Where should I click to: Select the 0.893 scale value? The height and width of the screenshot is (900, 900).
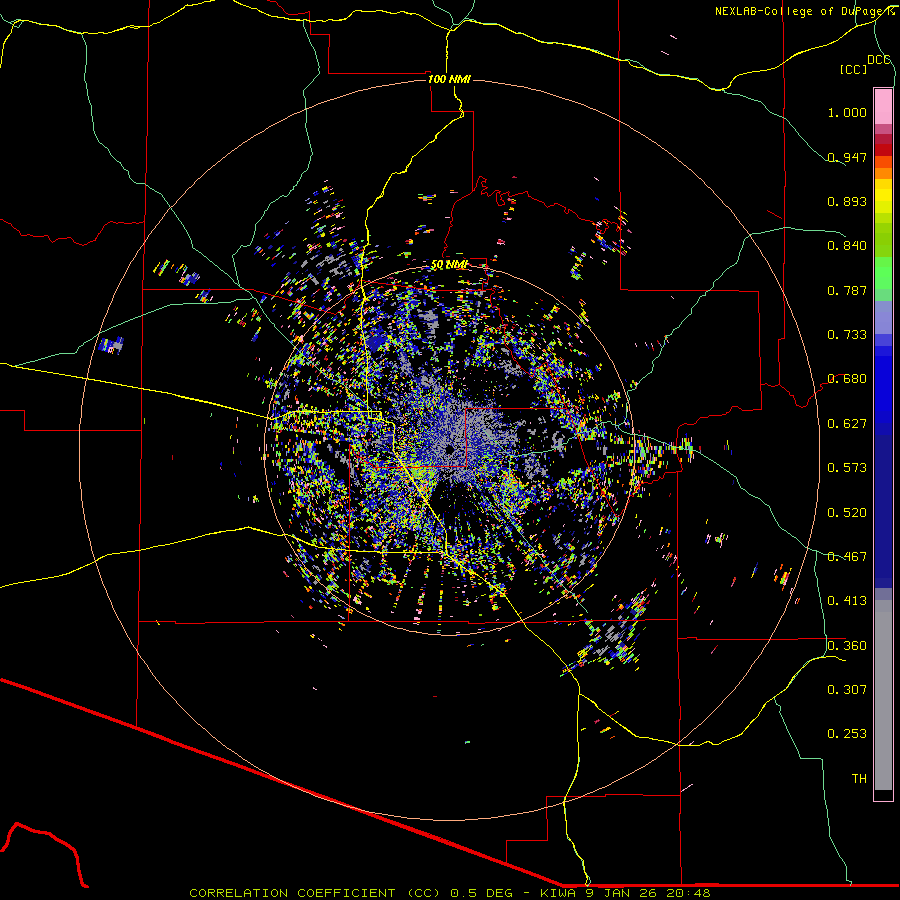[x=847, y=201]
